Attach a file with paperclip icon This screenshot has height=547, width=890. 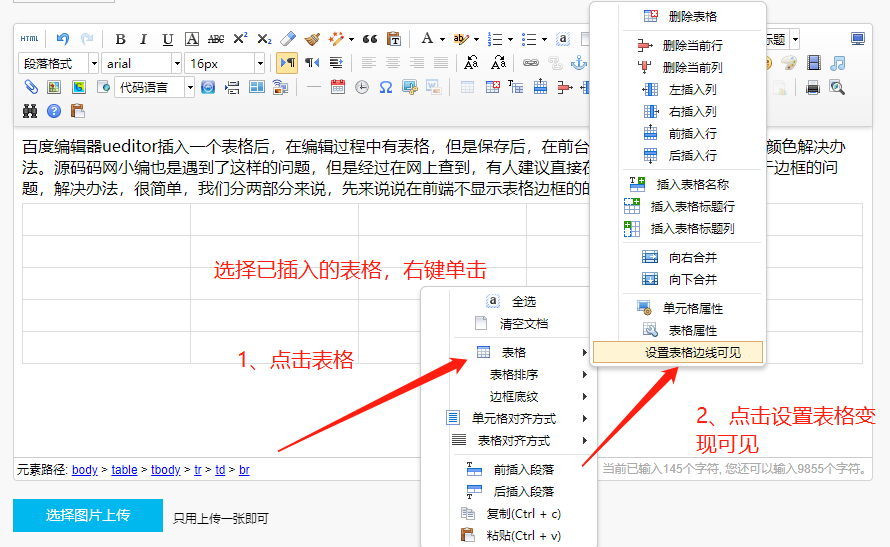coord(30,87)
